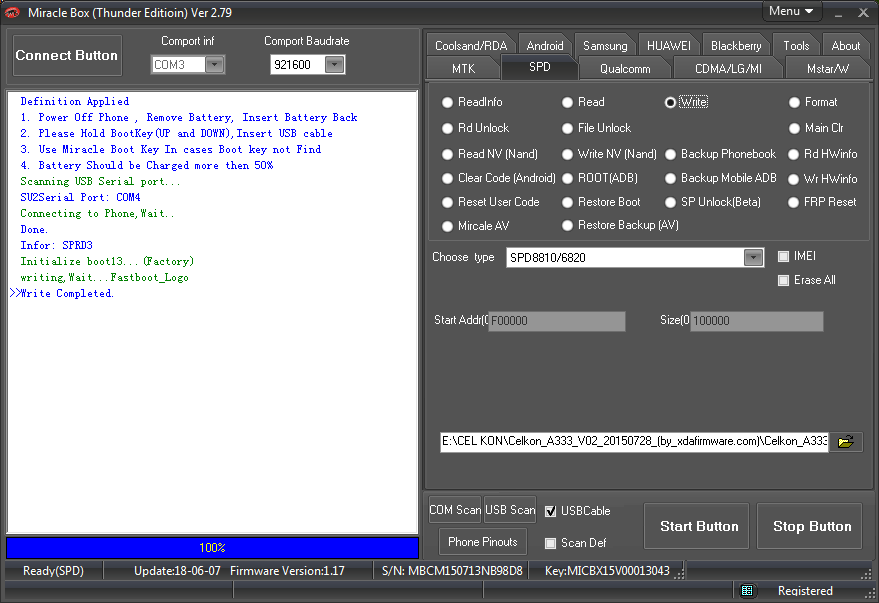The width and height of the screenshot is (879, 603).
Task: Click the Registered status text
Action: click(805, 591)
